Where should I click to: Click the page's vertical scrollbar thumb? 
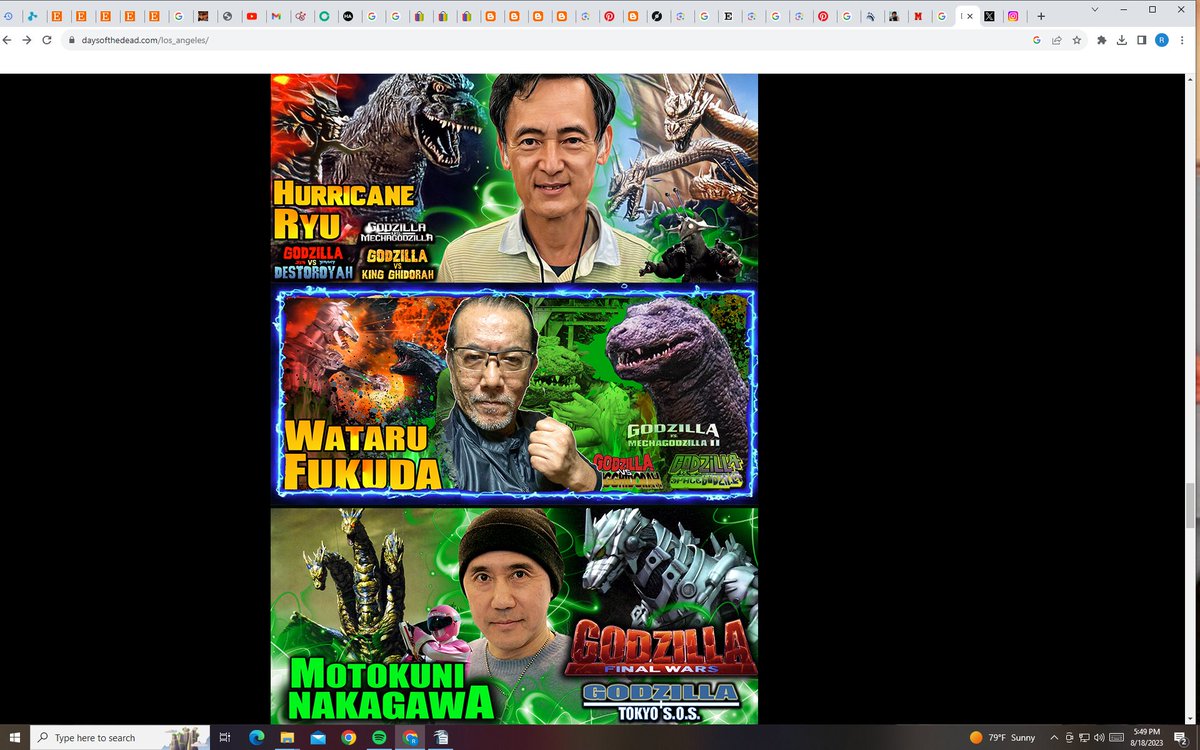point(1191,506)
